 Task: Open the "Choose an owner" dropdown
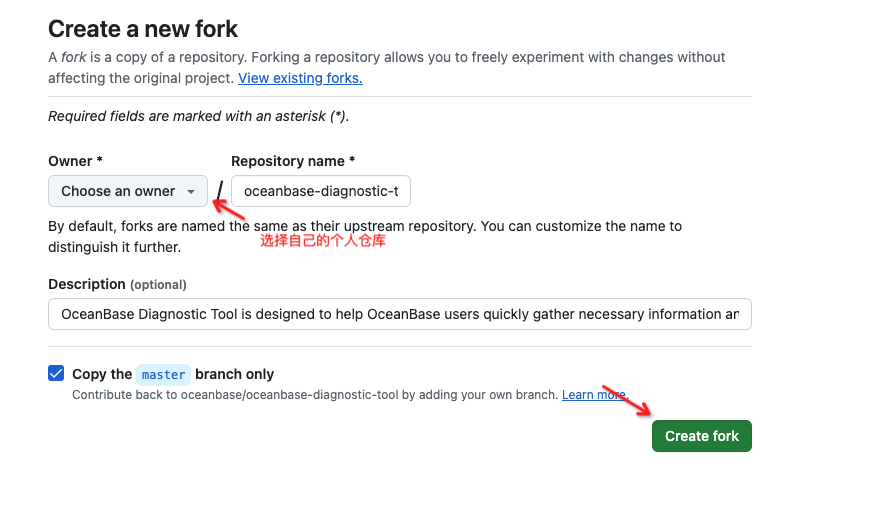click(127, 191)
